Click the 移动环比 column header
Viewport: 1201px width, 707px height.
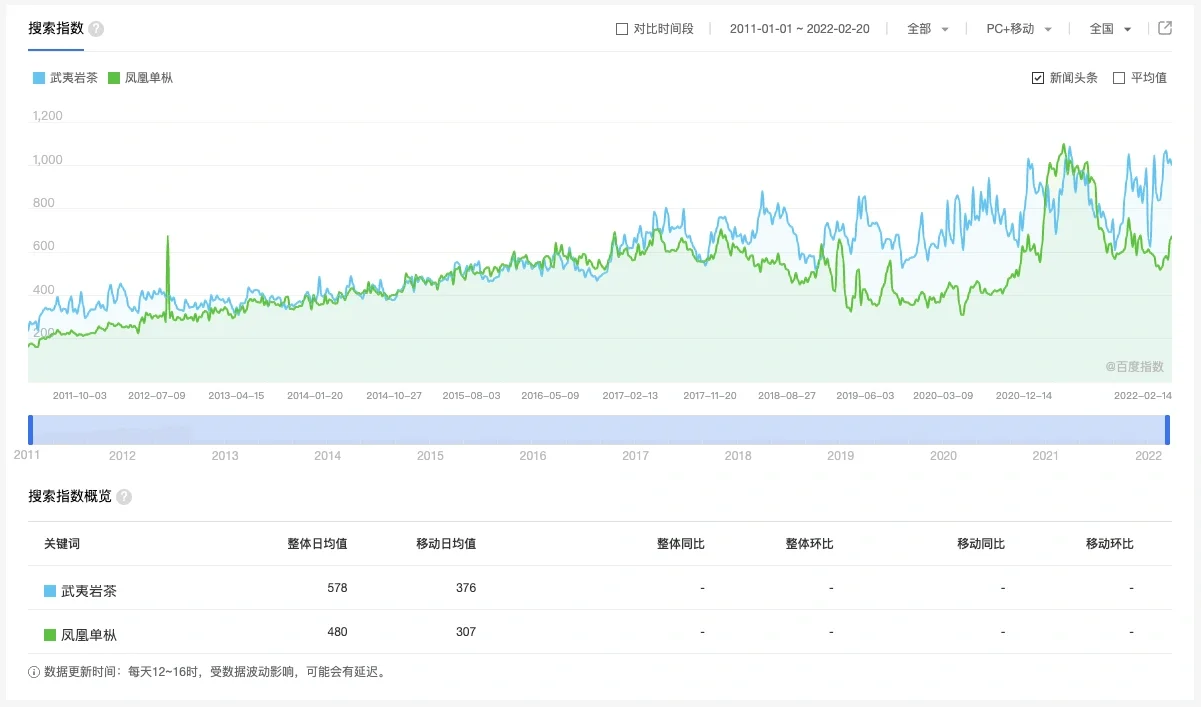point(1110,544)
